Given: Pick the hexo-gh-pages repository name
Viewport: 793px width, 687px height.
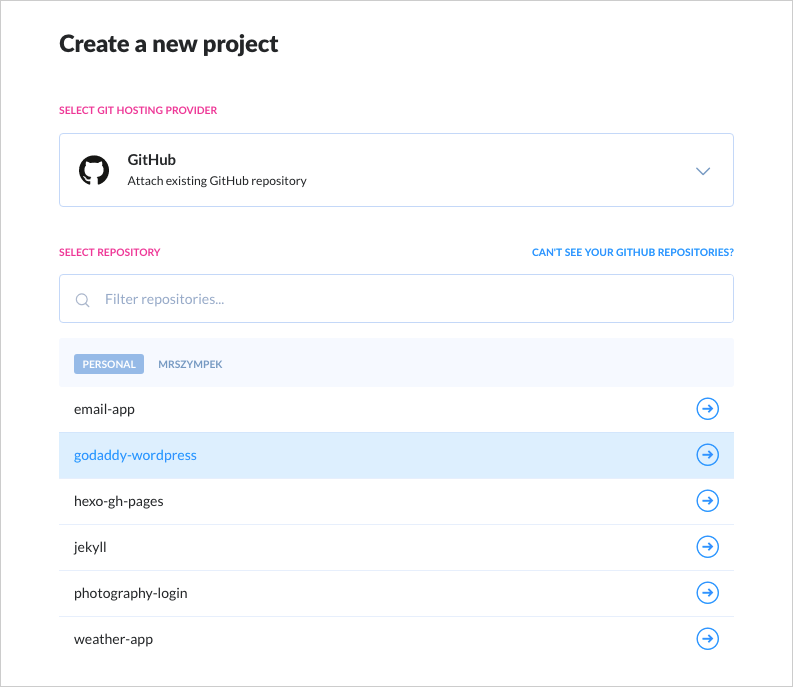Looking at the screenshot, I should click(118, 501).
